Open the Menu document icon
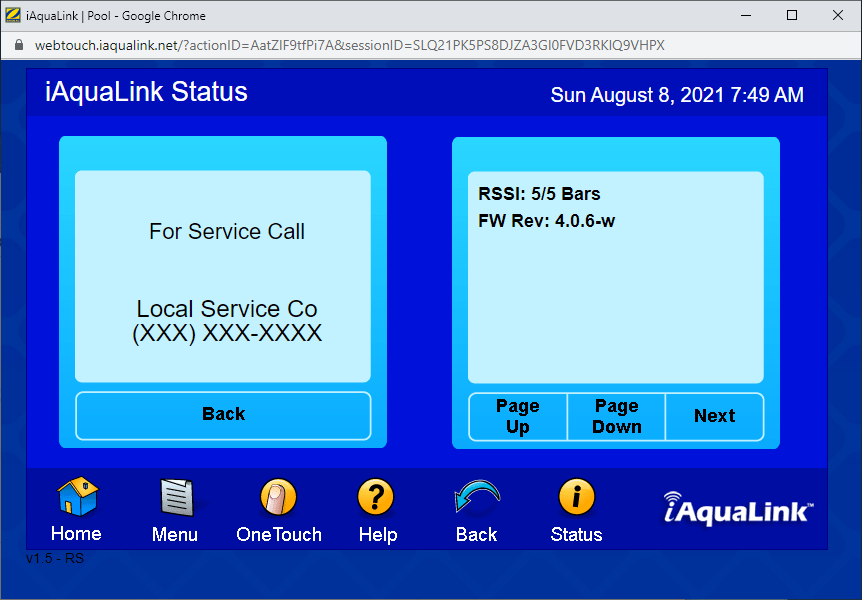This screenshot has height=600, width=862. tap(176, 497)
